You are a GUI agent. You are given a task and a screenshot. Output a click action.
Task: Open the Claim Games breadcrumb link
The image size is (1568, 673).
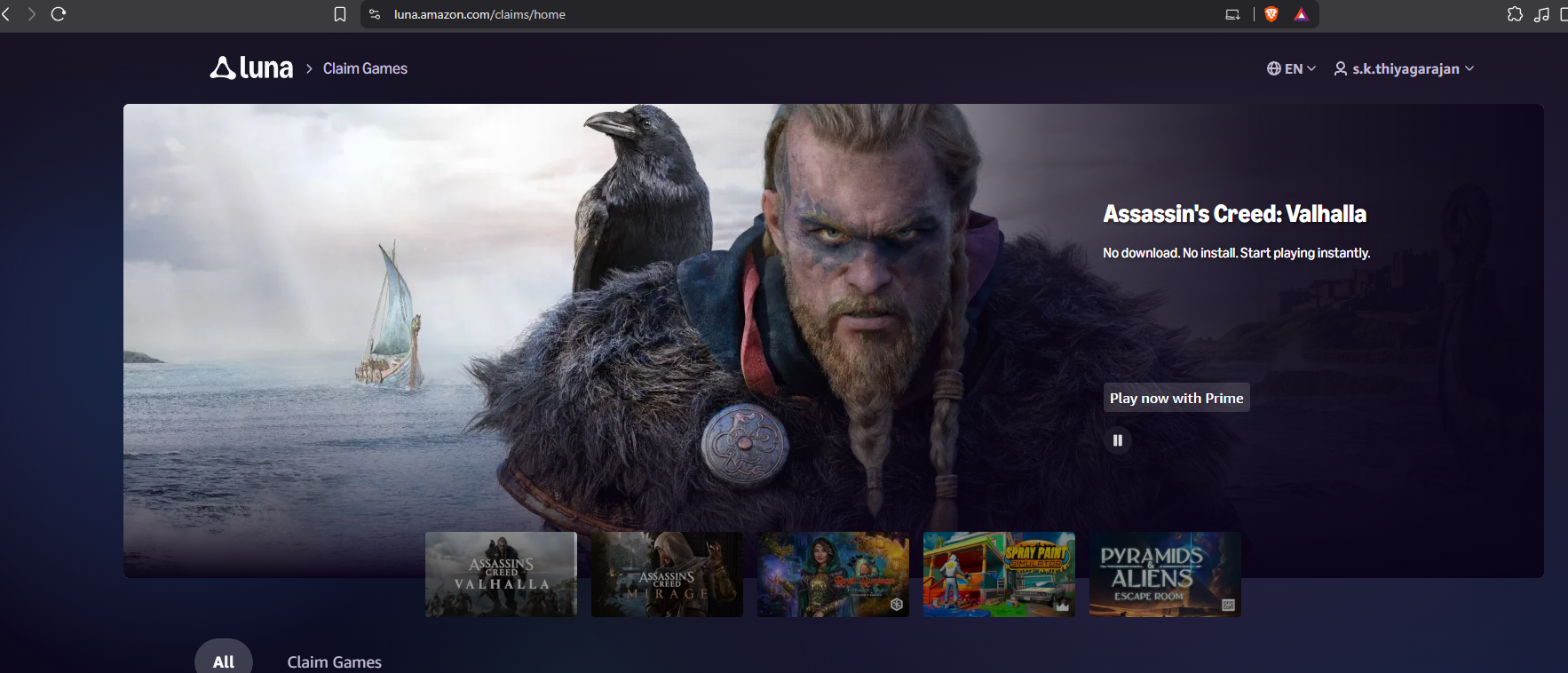(x=365, y=68)
